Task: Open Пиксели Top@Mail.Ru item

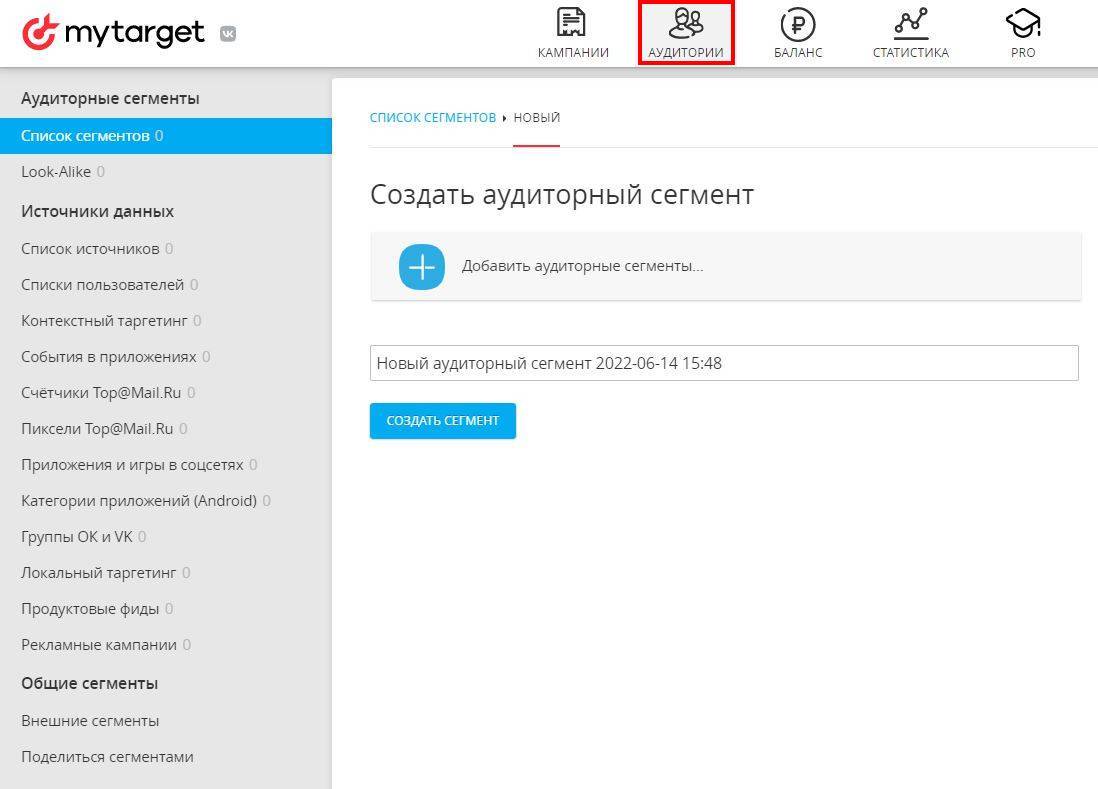Action: tap(97, 429)
